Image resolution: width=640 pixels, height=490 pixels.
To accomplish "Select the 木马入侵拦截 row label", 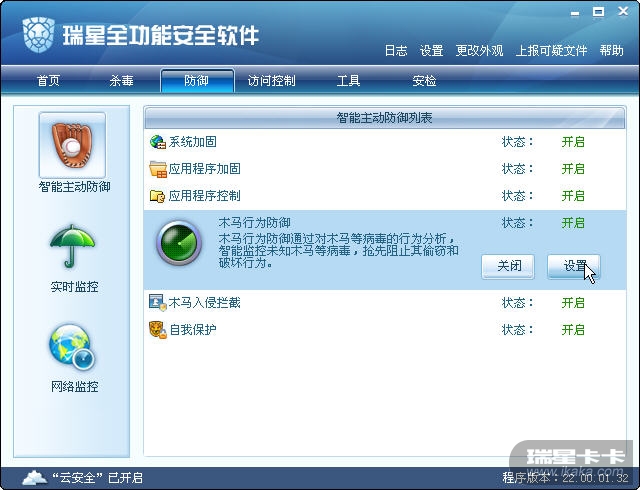I will point(204,303).
